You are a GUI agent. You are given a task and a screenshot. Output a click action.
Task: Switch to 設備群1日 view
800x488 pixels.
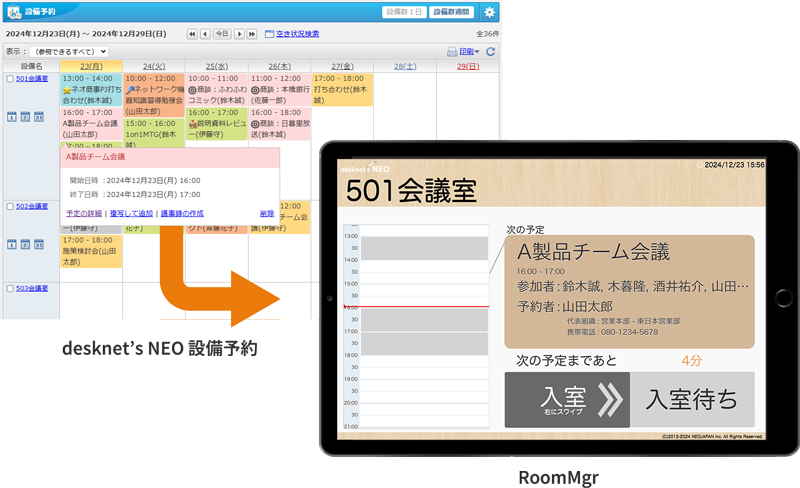point(404,12)
